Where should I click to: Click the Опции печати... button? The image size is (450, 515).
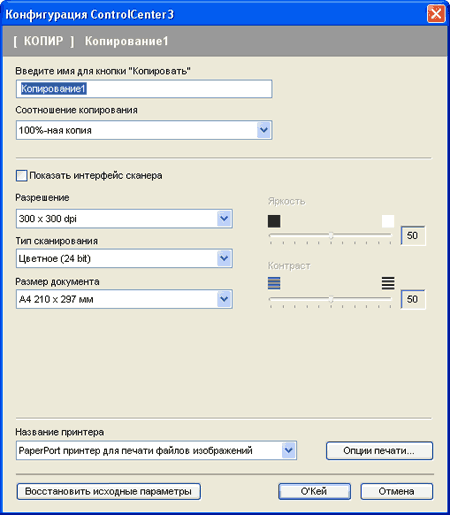379,451
